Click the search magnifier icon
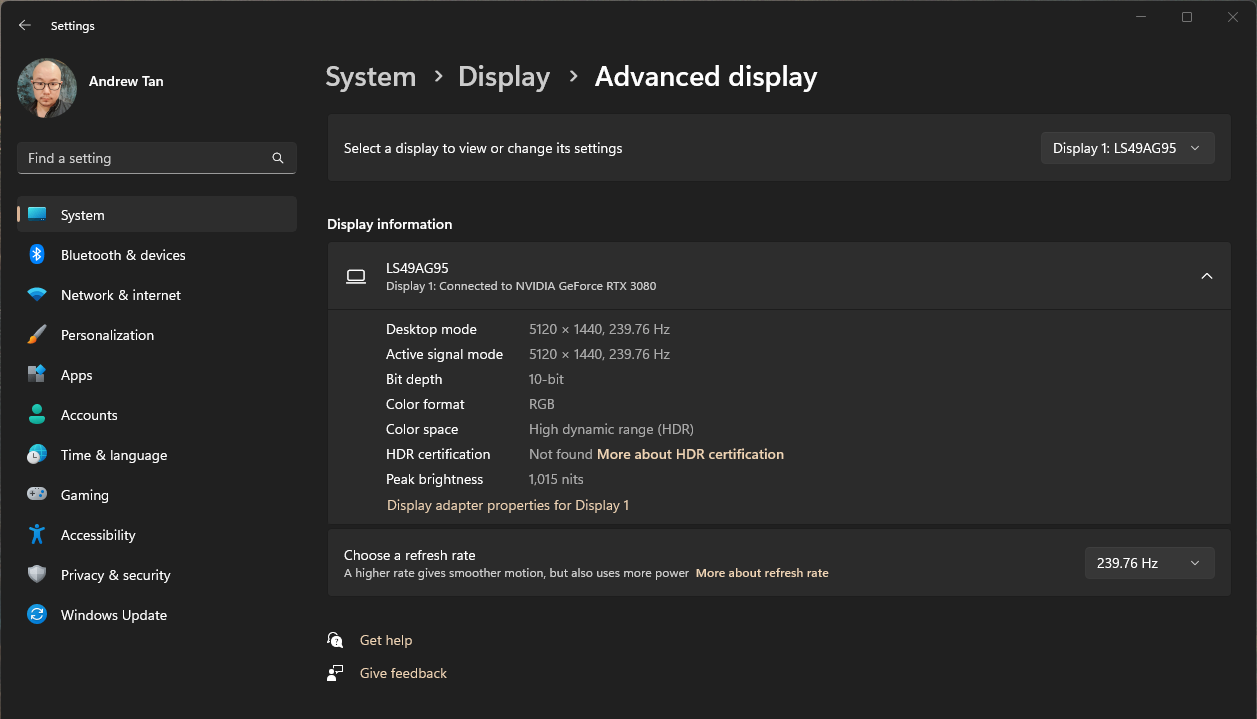Screen dimensions: 1257x719 (x=278, y=158)
